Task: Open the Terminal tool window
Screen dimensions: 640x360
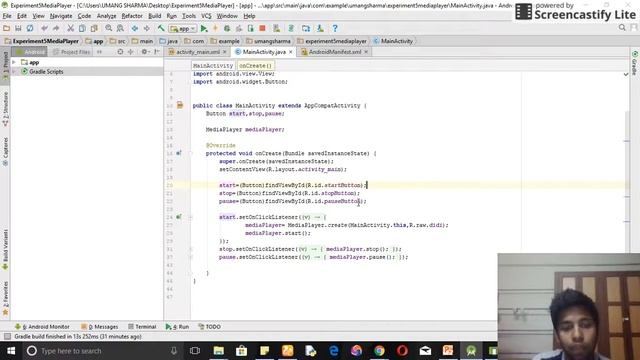Action: click(142, 327)
